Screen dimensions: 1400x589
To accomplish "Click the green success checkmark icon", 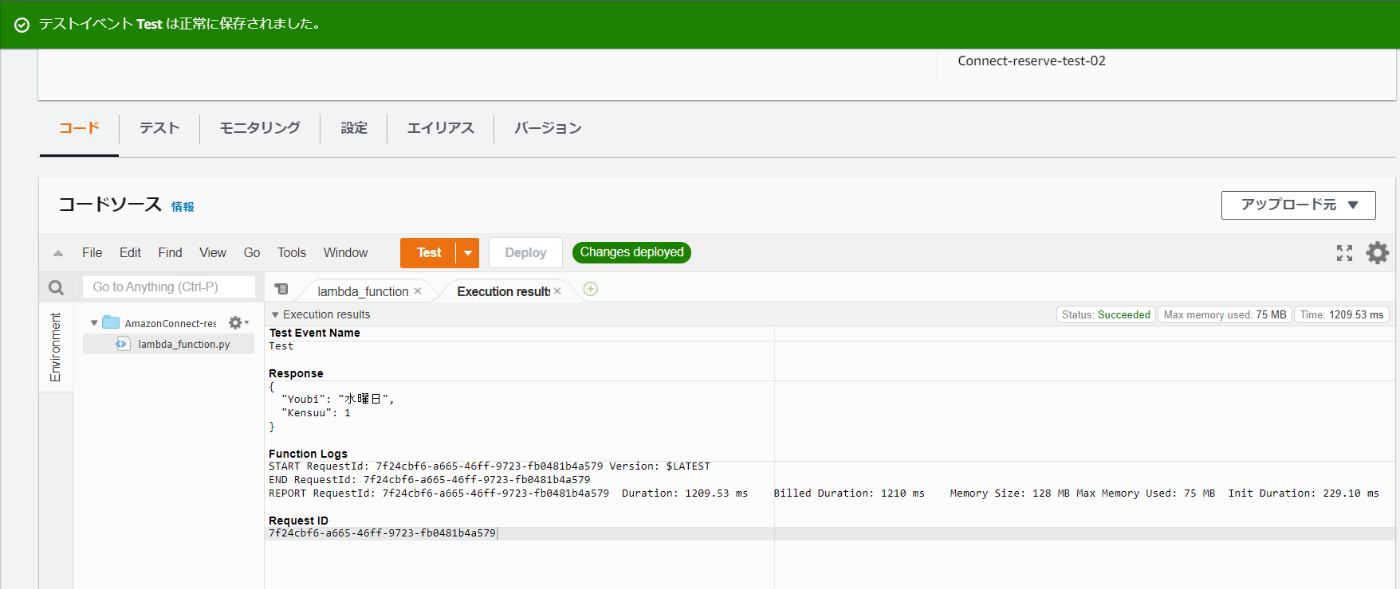I will coord(21,24).
